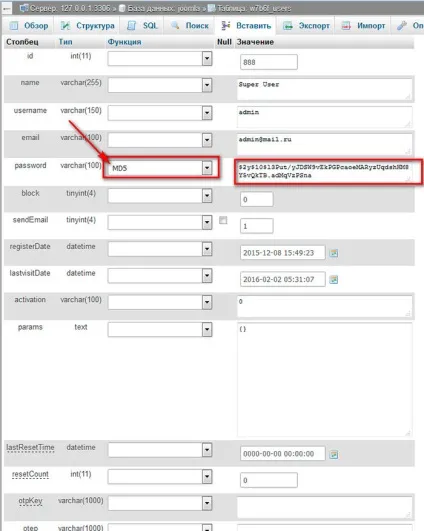Click the resetCount column label
Viewport: 424px width, 531px height.
(x=30, y=474)
